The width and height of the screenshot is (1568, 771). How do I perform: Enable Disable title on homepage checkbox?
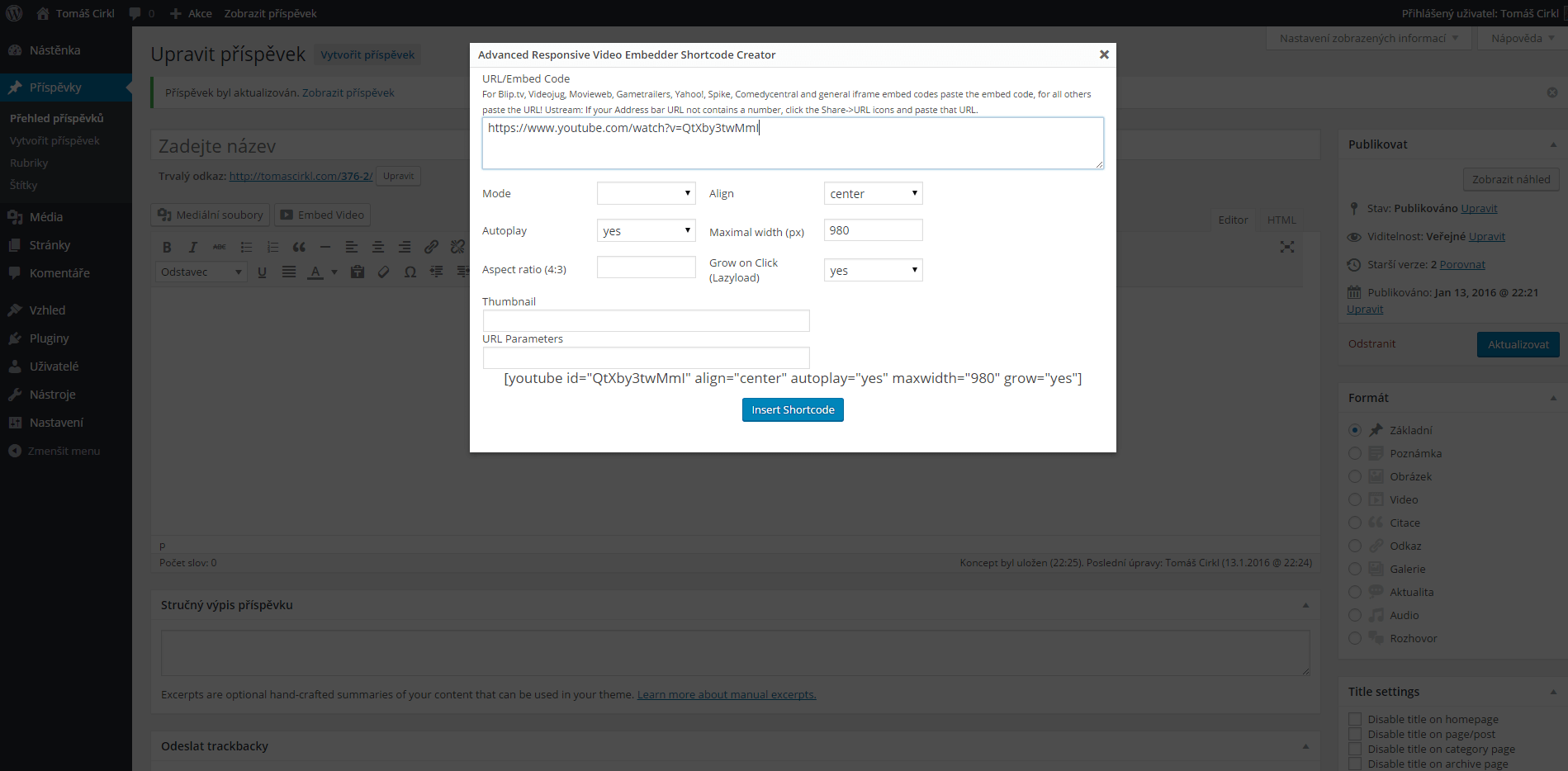[1355, 719]
